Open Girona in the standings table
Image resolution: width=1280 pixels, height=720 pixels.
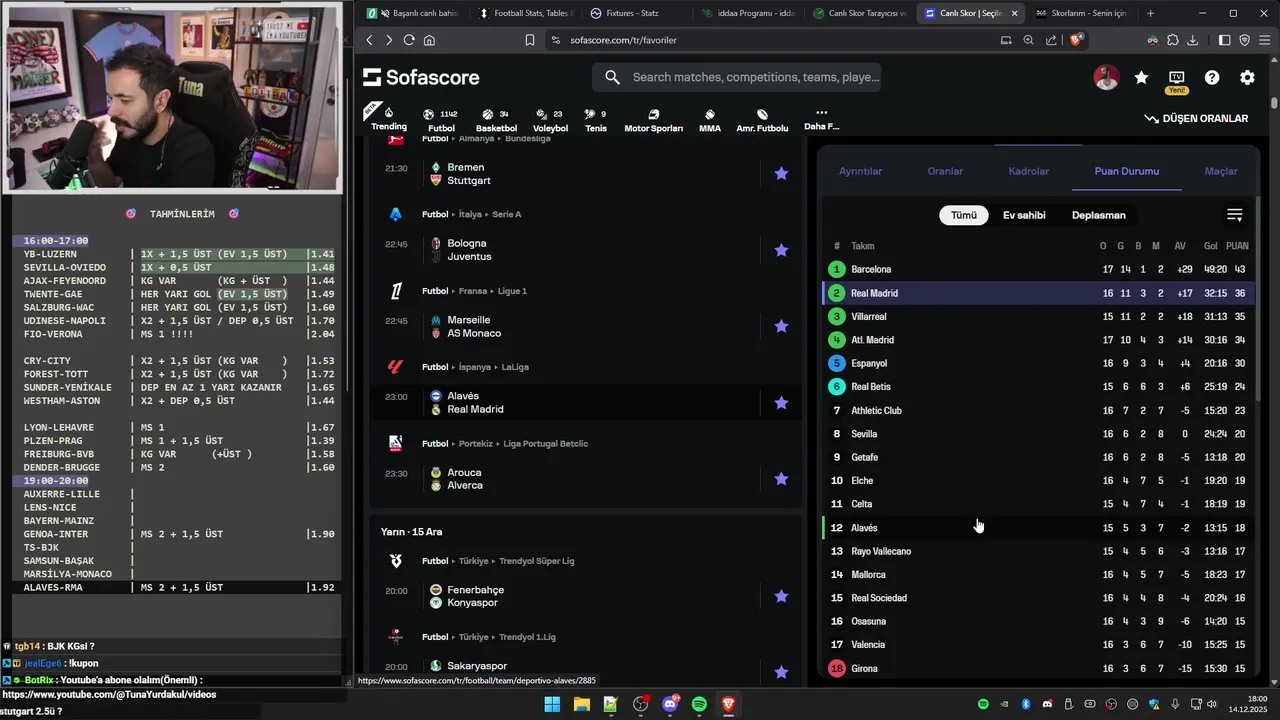point(1039,668)
